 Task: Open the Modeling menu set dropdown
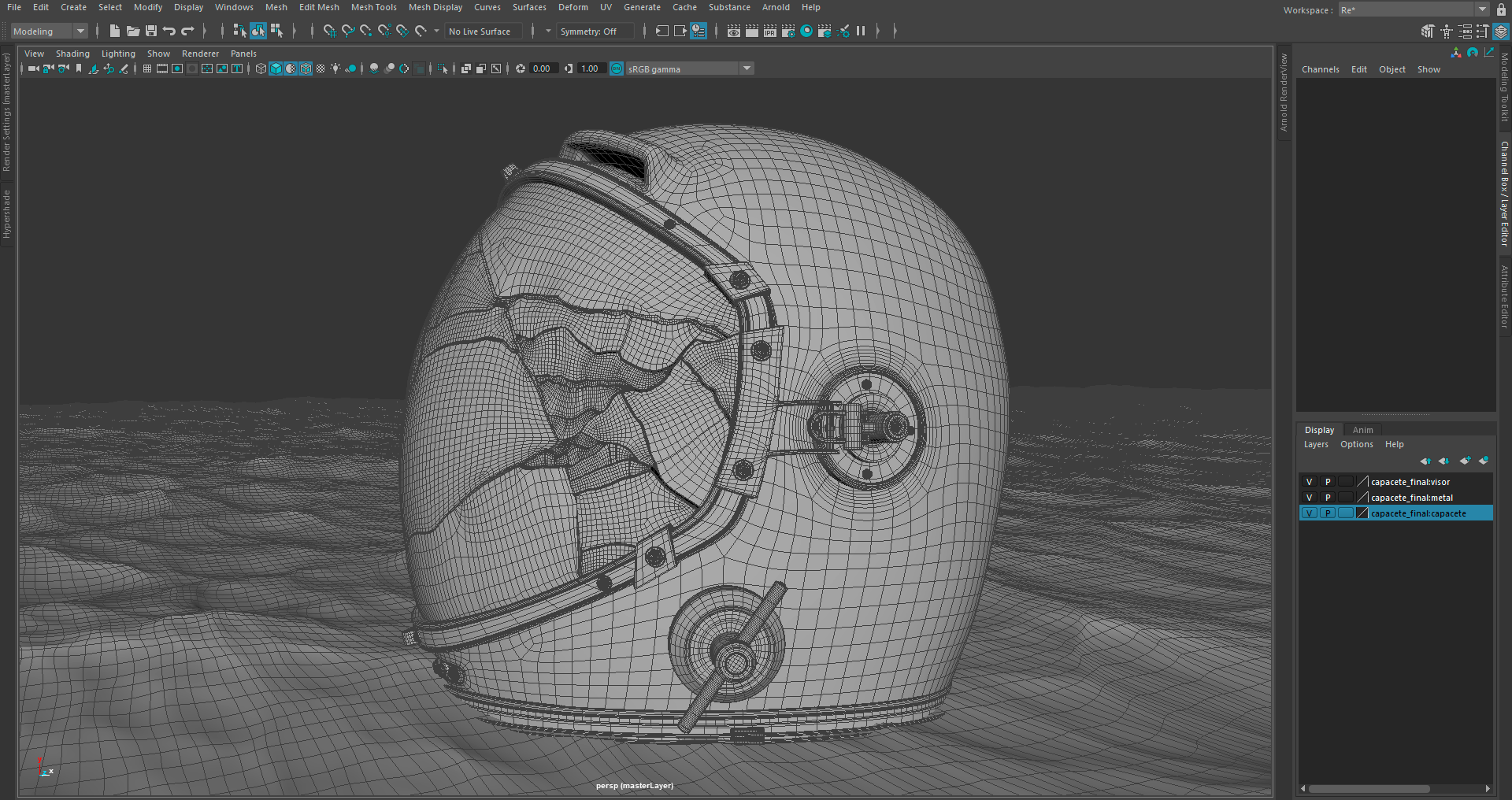pyautogui.click(x=49, y=31)
